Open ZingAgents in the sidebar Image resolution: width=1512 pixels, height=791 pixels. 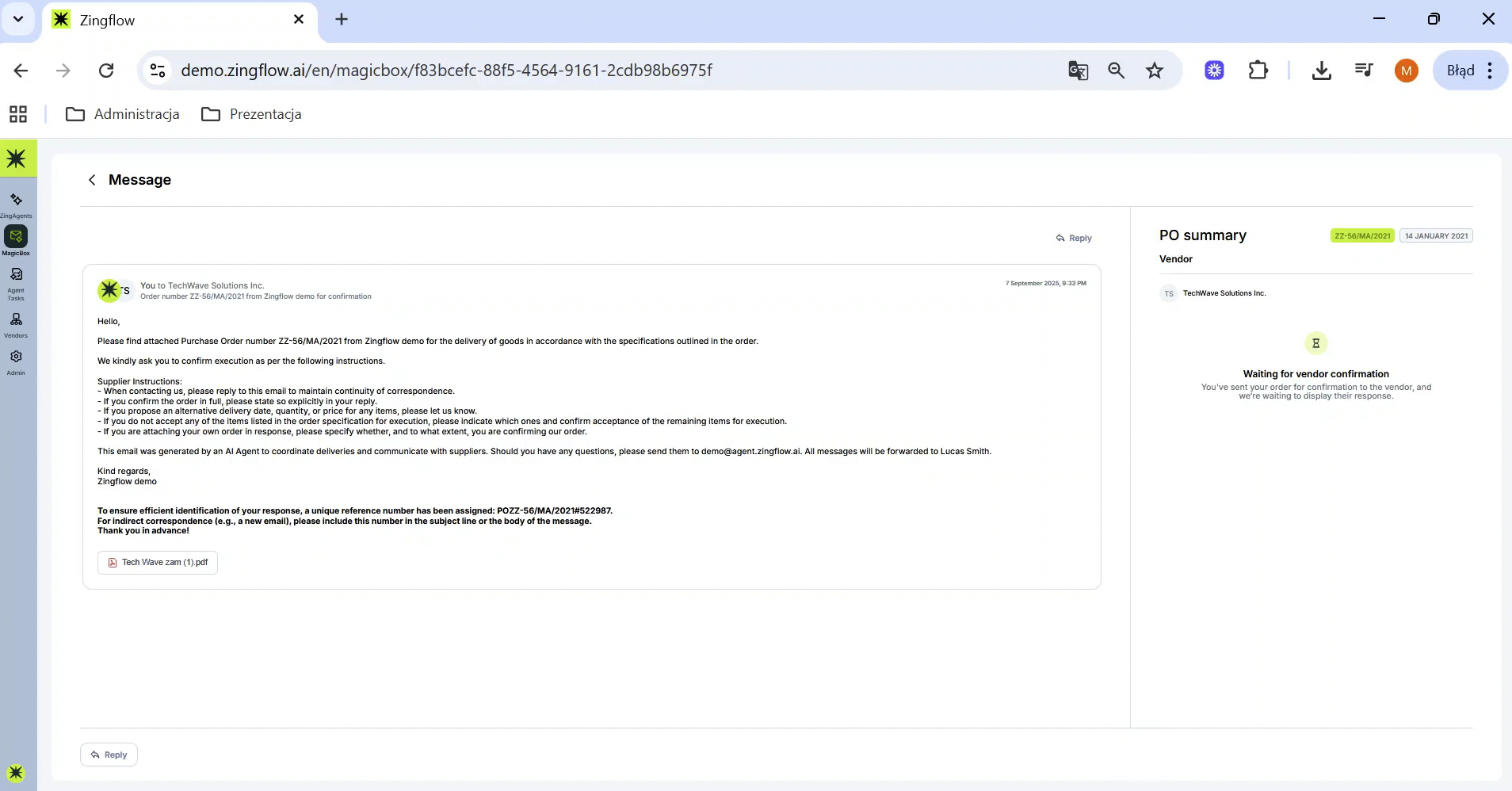[16, 204]
